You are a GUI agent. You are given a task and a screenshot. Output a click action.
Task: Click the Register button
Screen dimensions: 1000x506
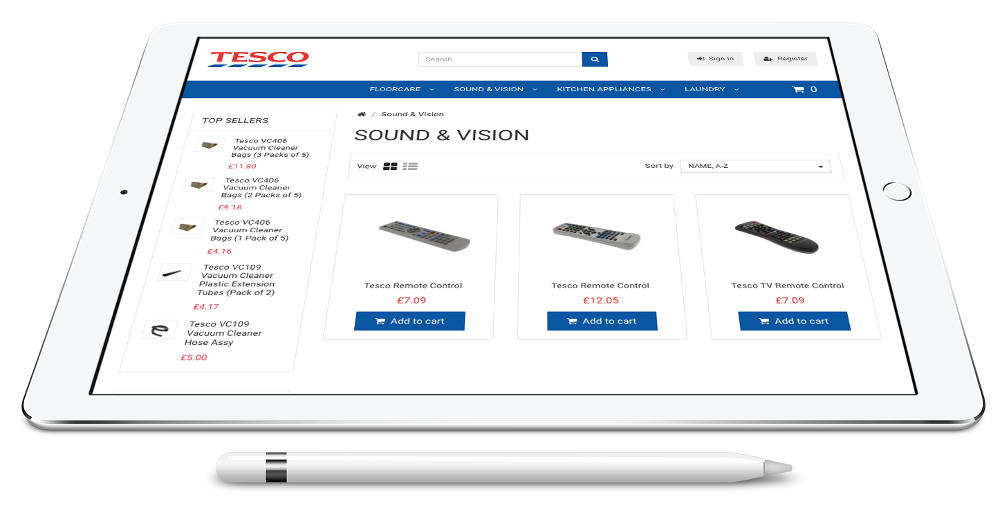coord(786,59)
